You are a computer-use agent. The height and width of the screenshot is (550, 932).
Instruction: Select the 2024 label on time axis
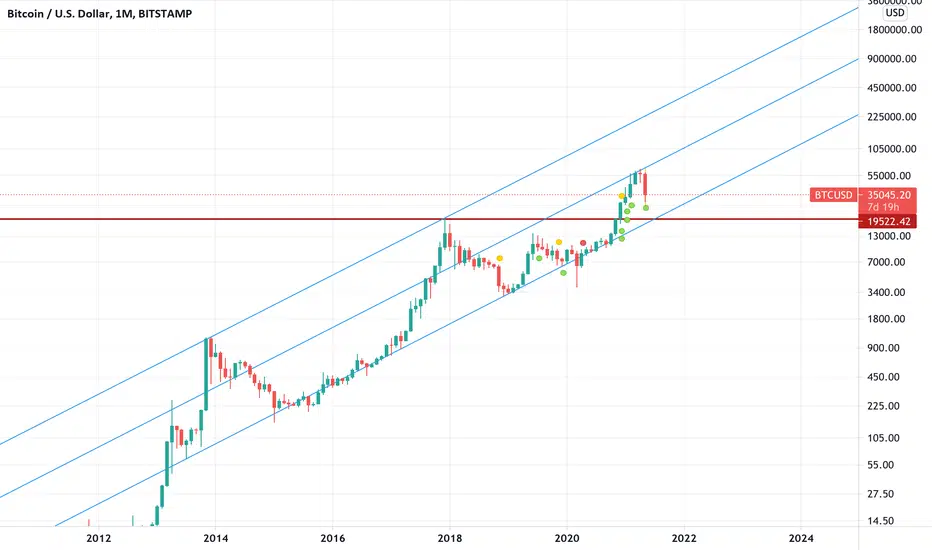[x=801, y=538]
